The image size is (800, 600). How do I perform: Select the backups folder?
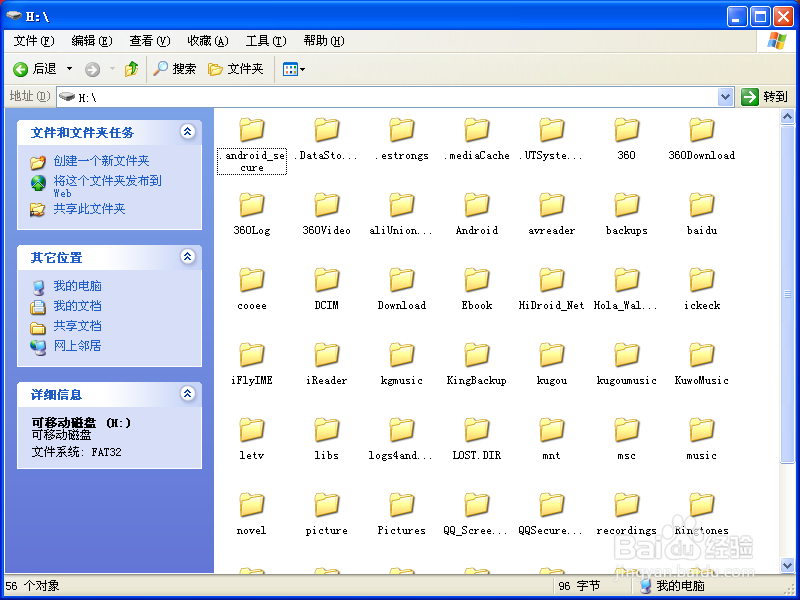627,214
